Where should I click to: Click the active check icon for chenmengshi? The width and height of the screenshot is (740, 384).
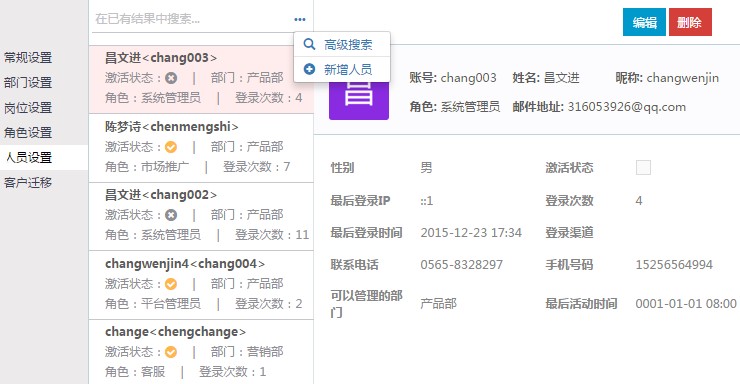[x=171, y=147]
